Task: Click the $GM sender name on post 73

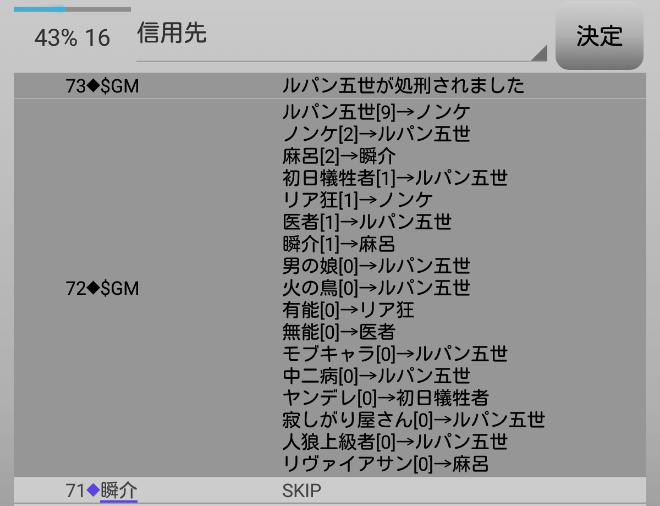Action: click(120, 86)
